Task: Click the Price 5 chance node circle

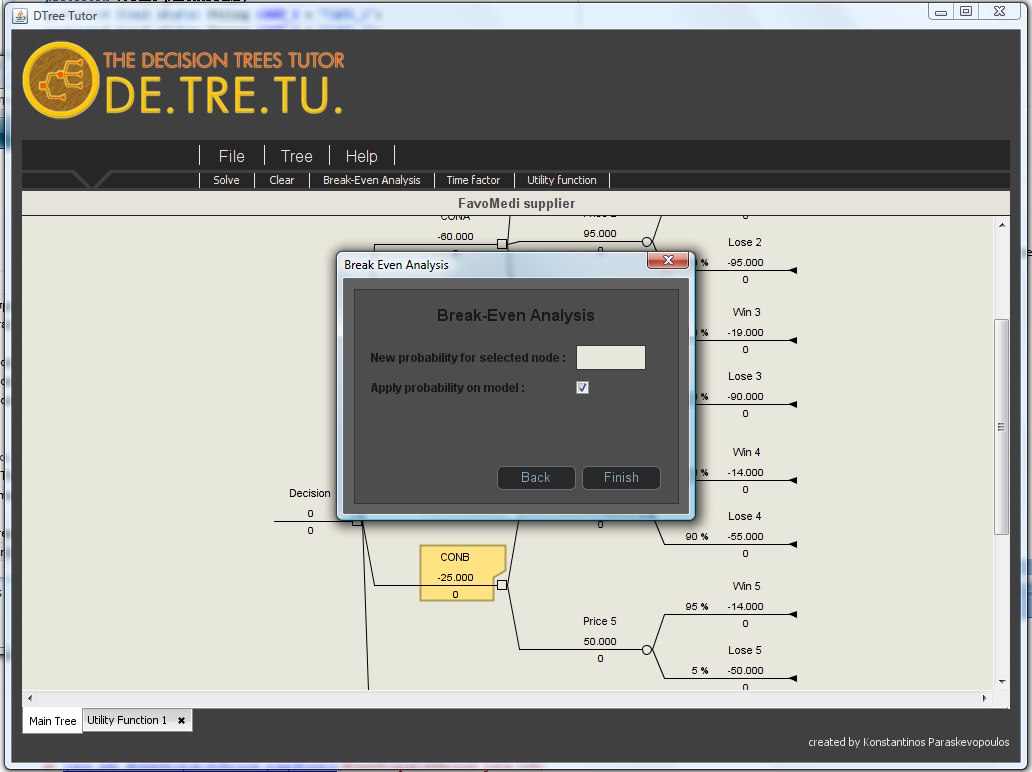Action: click(647, 650)
